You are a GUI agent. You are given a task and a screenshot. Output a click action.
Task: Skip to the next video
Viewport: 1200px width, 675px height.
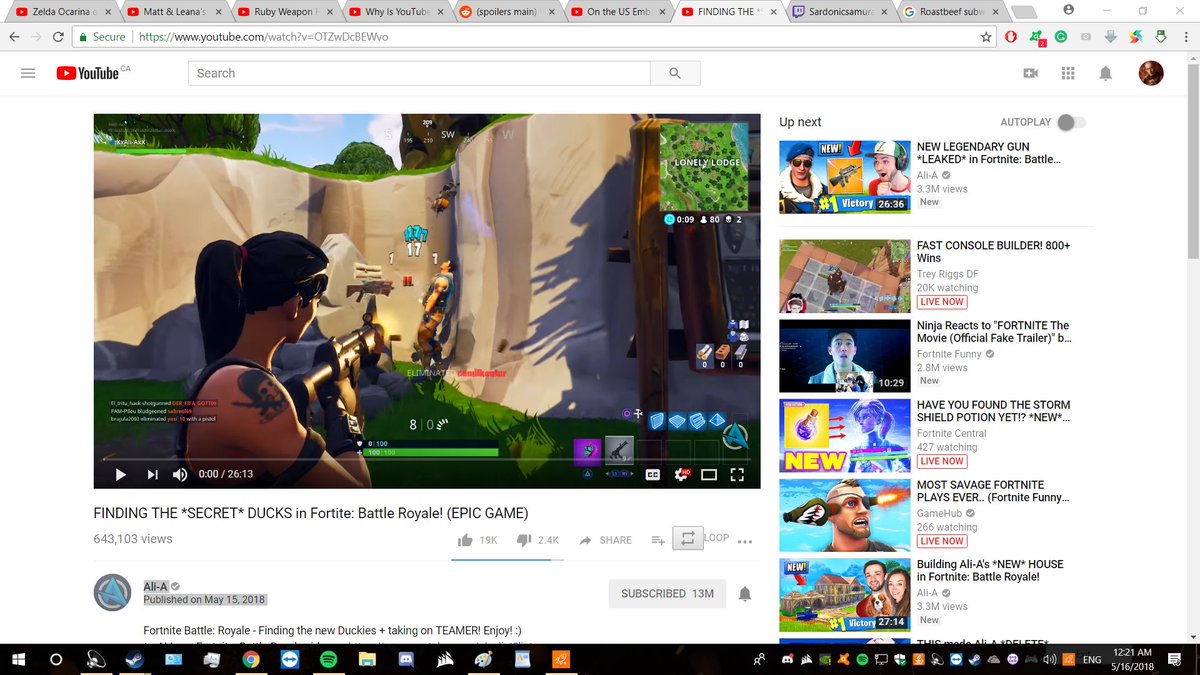153,475
